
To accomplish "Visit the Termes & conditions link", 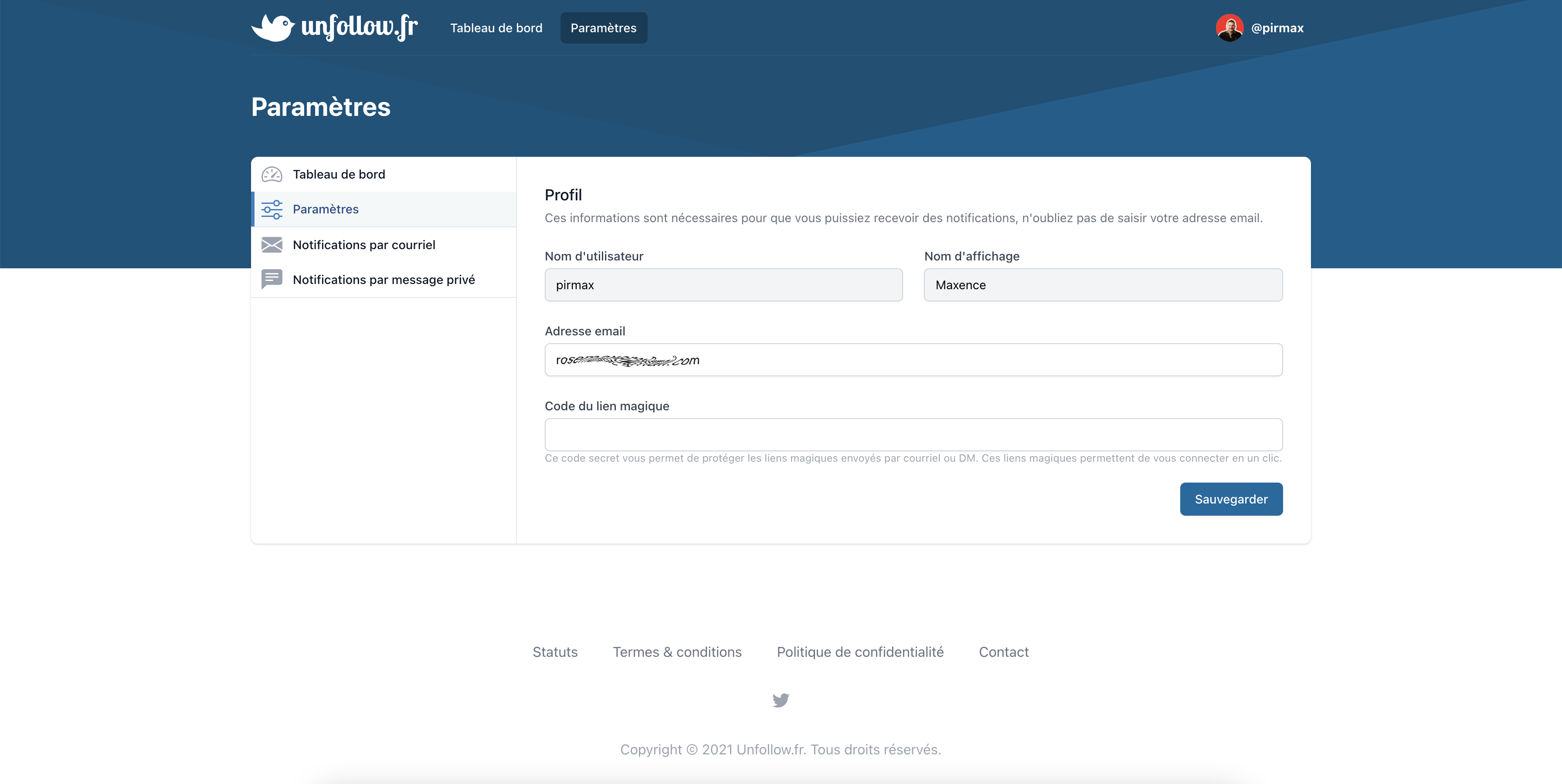I will pyautogui.click(x=677, y=652).
